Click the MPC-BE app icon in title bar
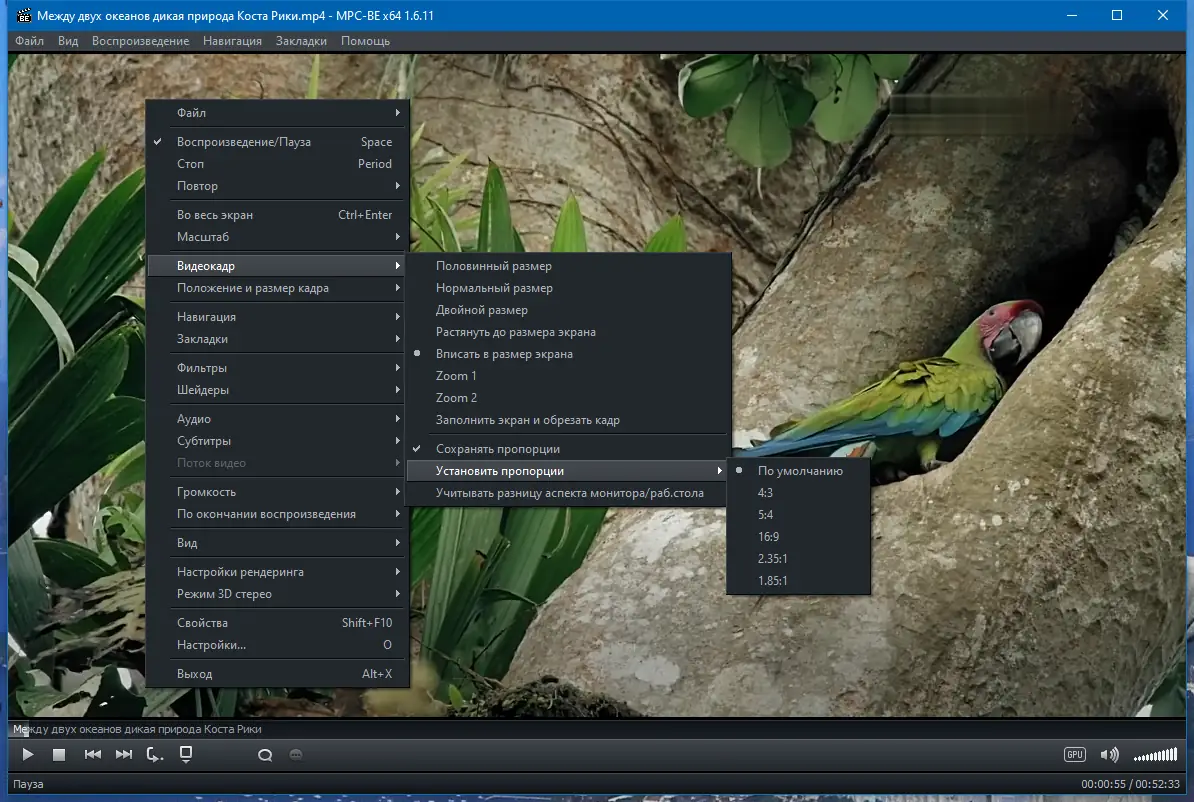The height and width of the screenshot is (802, 1194). tap(22, 16)
